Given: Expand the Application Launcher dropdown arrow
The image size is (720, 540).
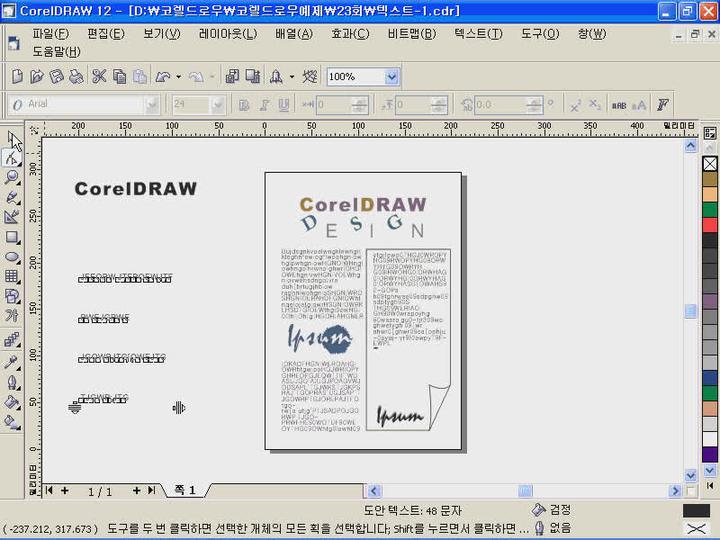Looking at the screenshot, I should tap(292, 77).
